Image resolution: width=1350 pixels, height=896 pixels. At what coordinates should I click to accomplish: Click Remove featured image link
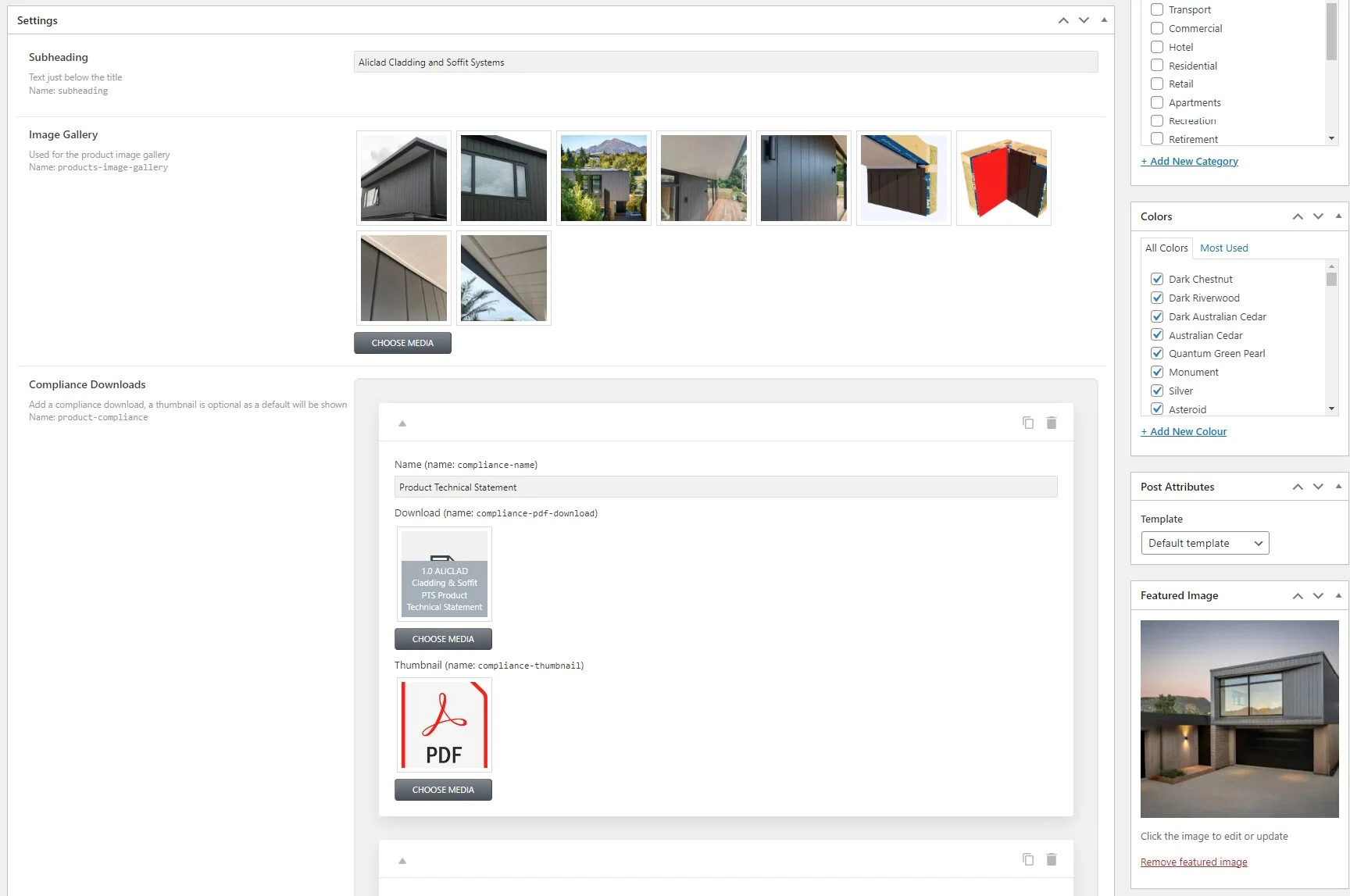tap(1194, 862)
